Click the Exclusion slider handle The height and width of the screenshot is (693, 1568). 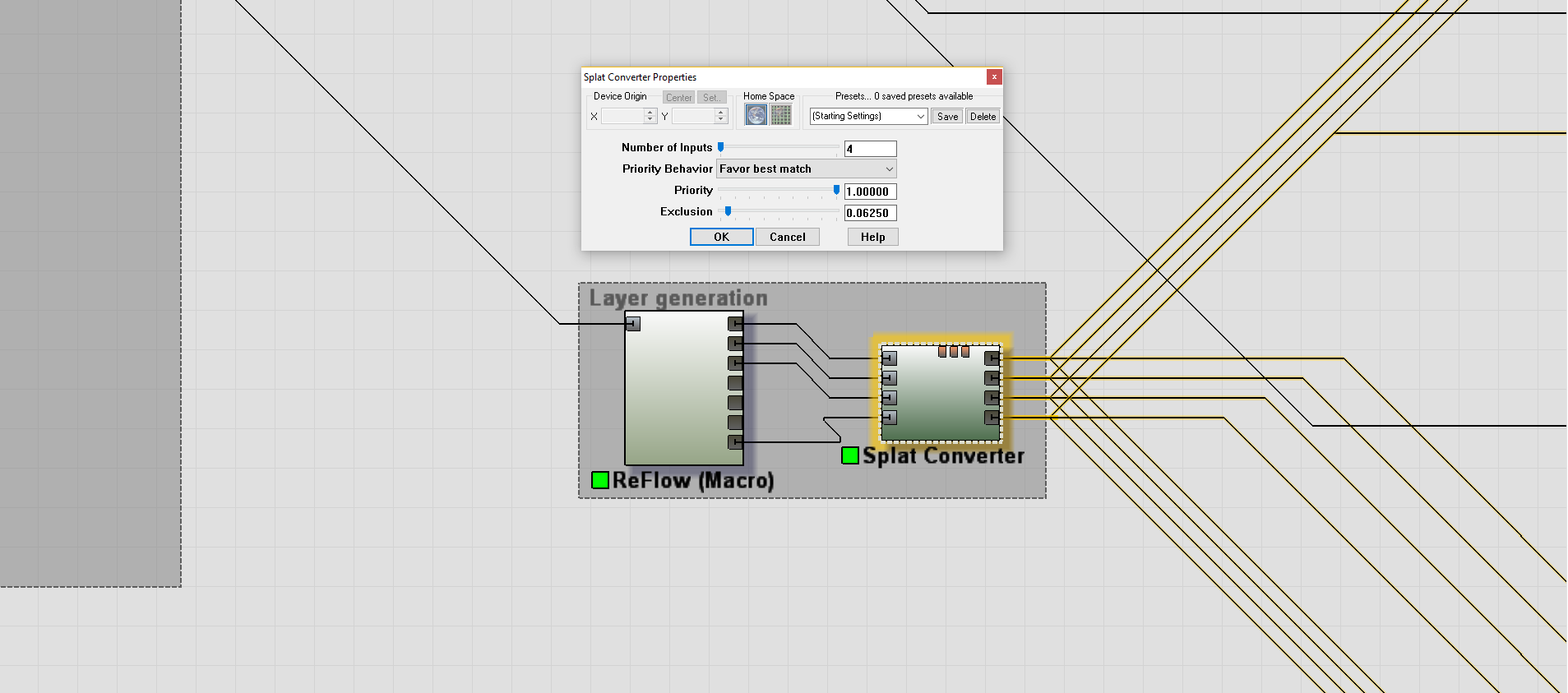728,211
